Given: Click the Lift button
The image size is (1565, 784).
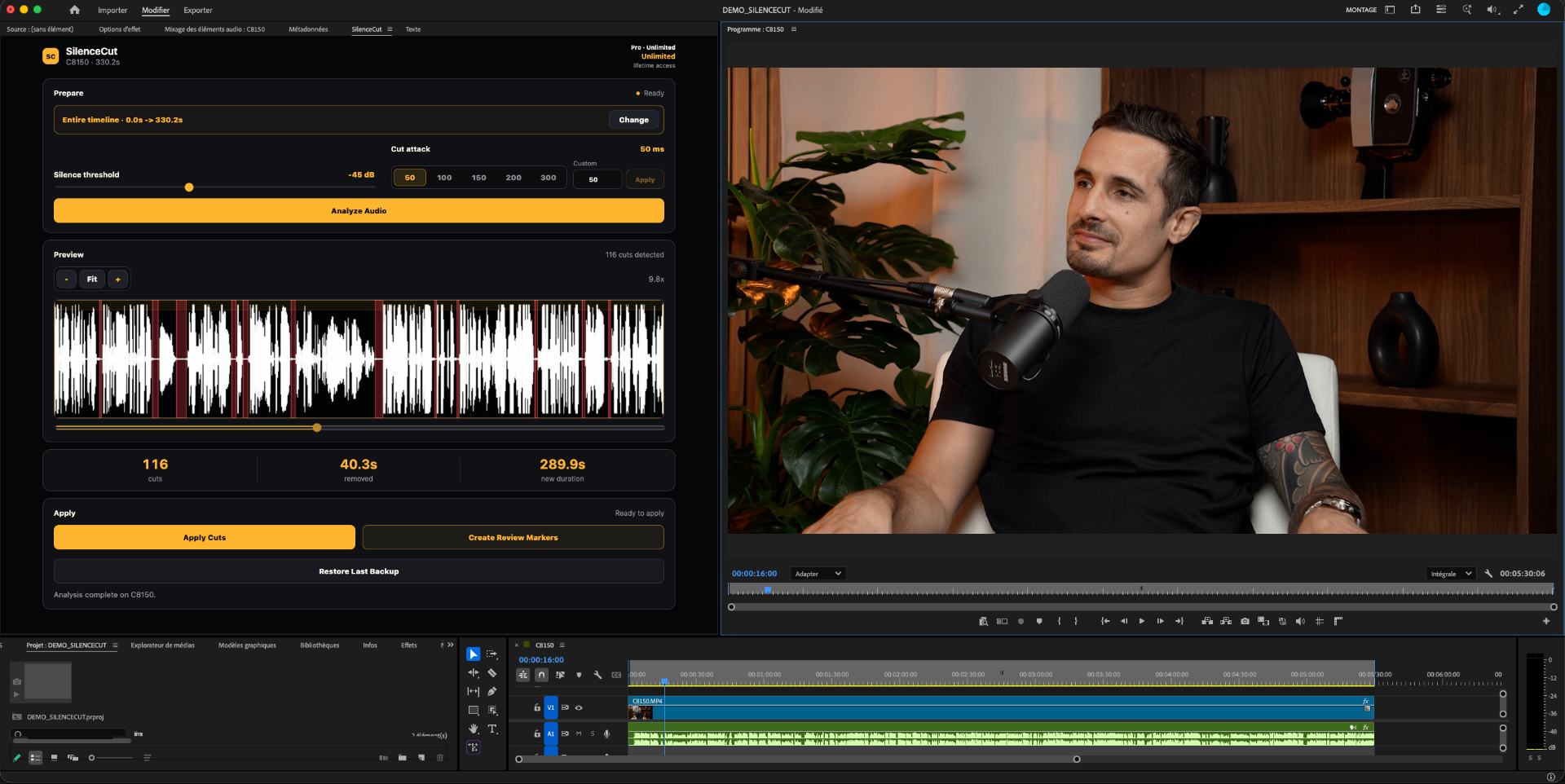Looking at the screenshot, I should (x=1207, y=621).
